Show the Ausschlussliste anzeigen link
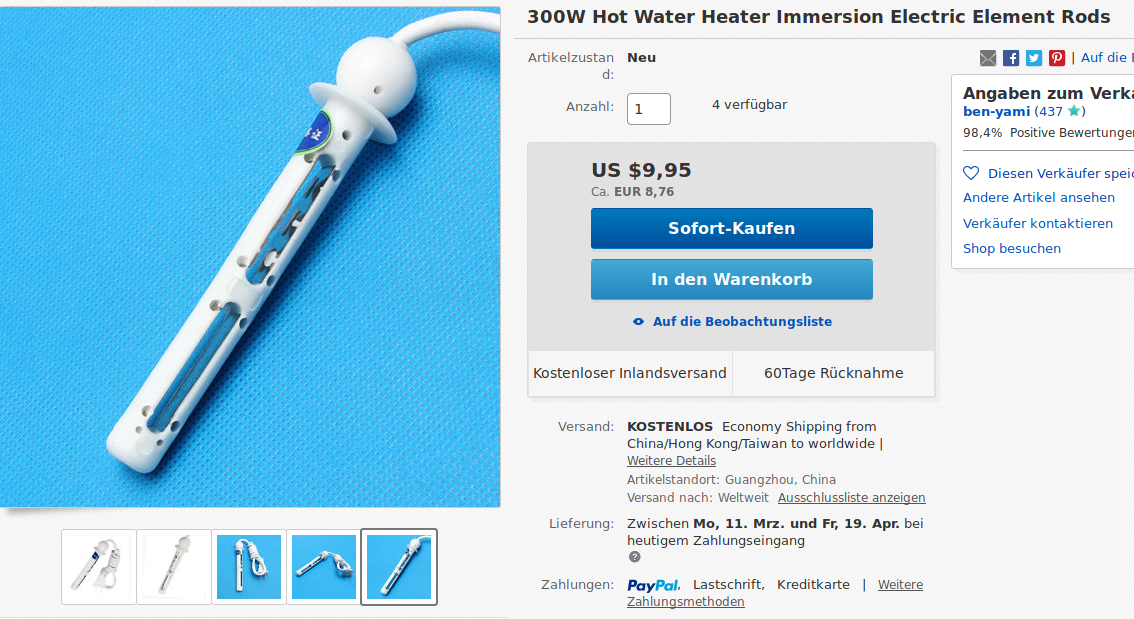The height and width of the screenshot is (619, 1134). [851, 498]
